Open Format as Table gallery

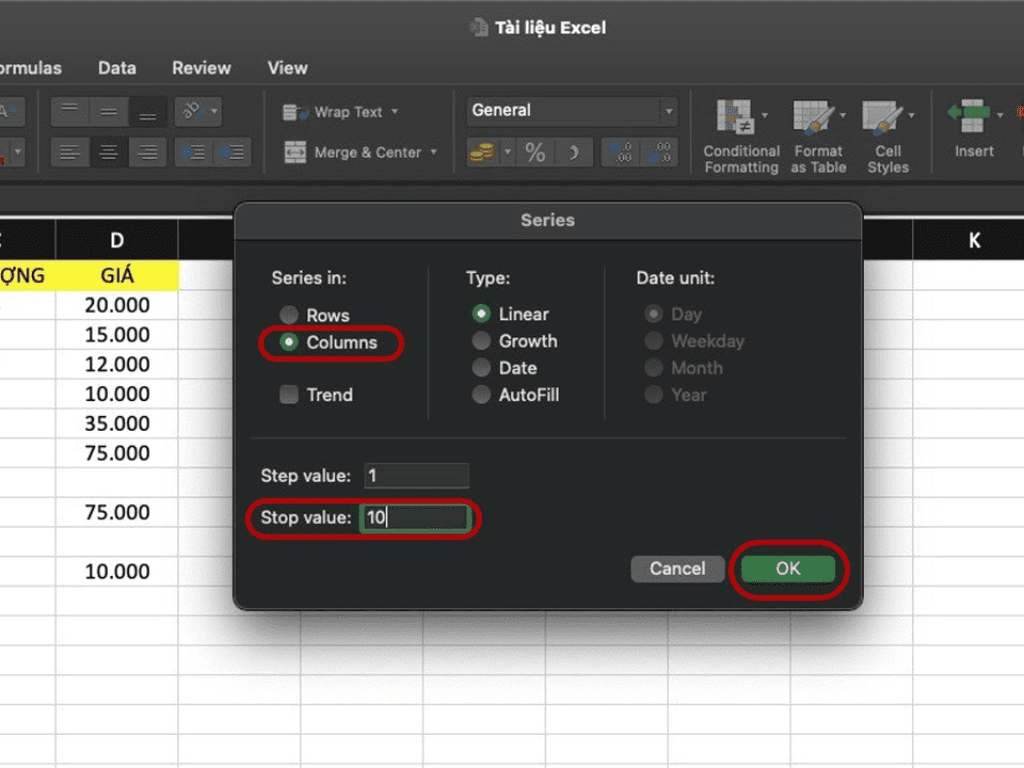point(813,118)
